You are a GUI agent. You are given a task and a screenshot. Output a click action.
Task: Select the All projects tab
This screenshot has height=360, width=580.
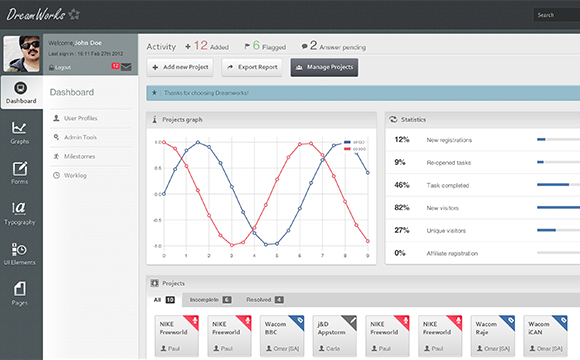click(x=164, y=300)
